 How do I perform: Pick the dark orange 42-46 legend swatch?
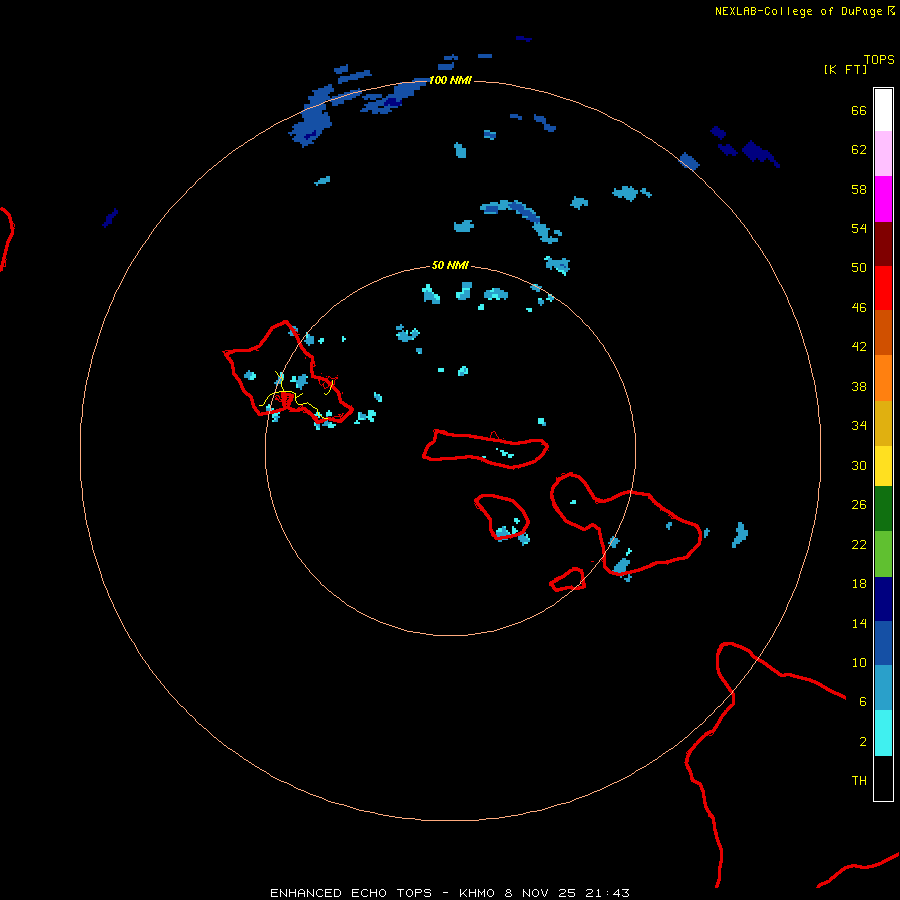(x=883, y=332)
